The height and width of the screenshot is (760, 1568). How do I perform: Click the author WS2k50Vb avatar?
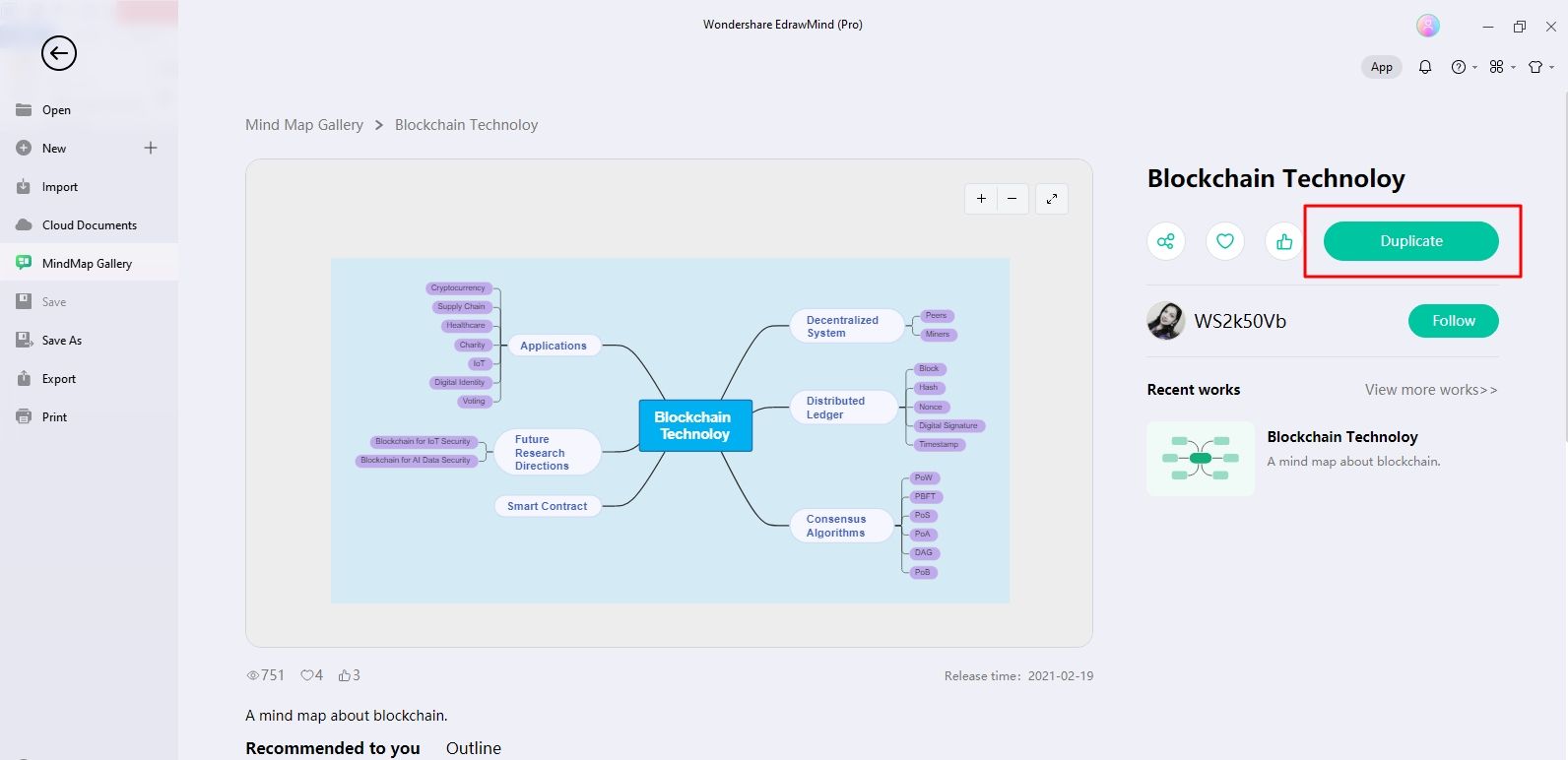click(1166, 321)
